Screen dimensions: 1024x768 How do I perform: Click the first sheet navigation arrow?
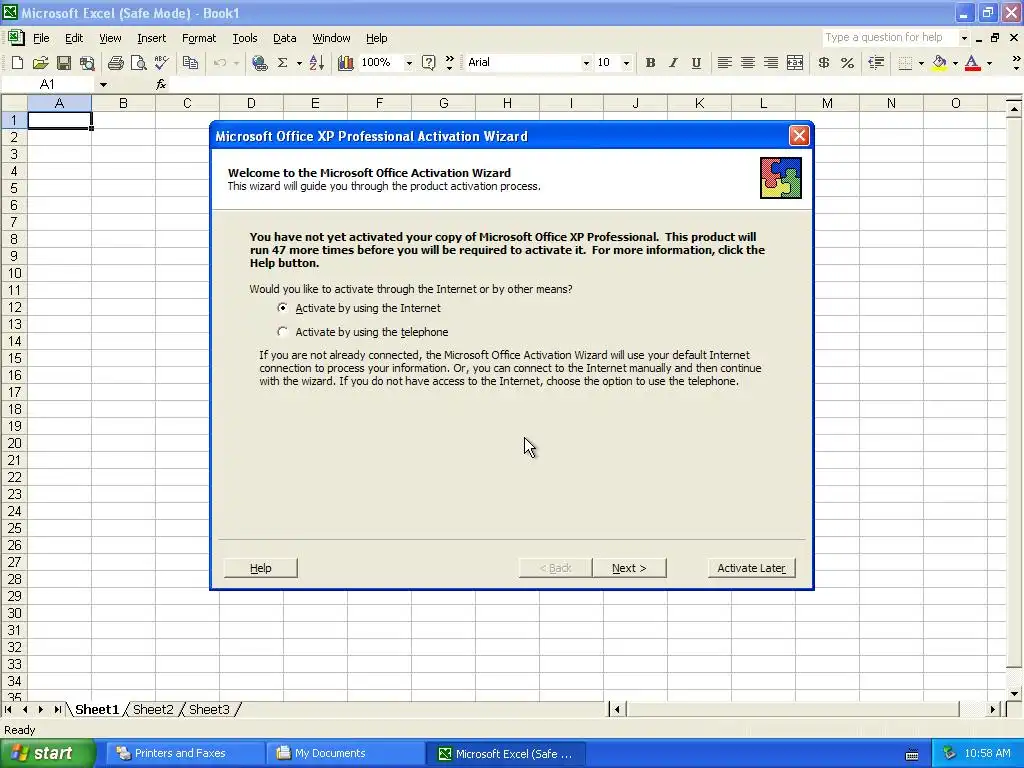(8, 709)
